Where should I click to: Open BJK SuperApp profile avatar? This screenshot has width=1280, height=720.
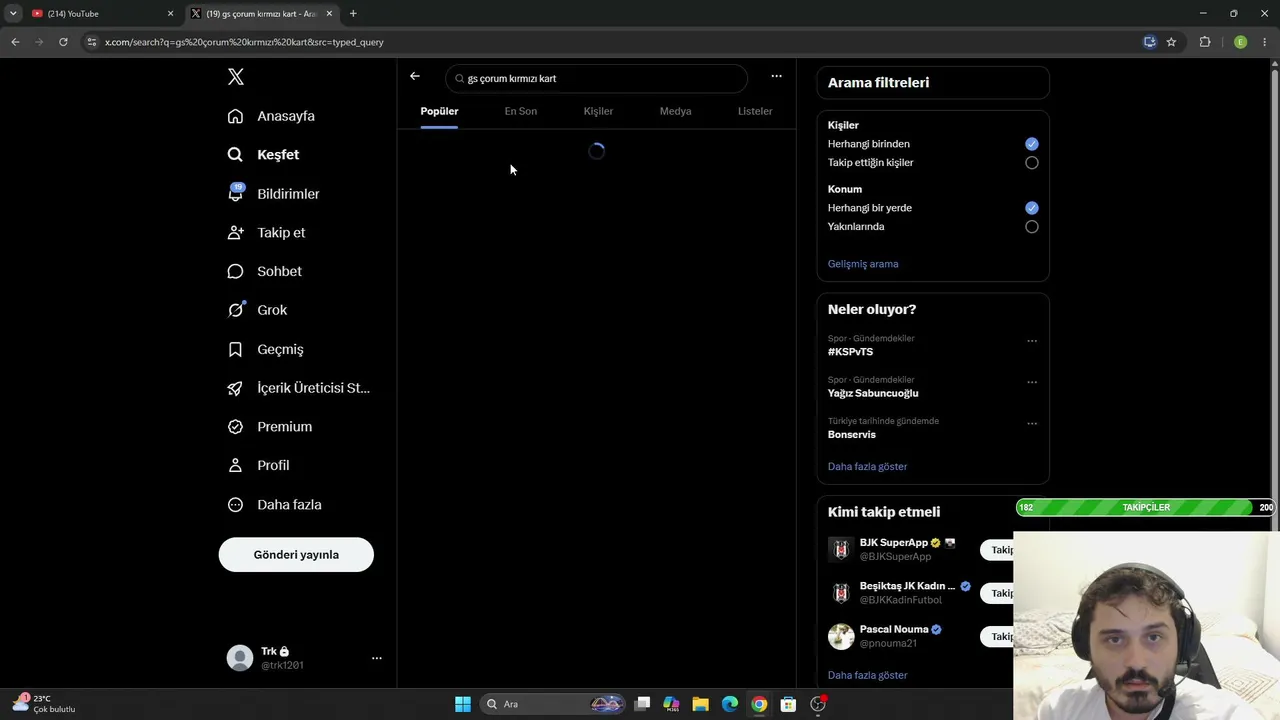click(x=841, y=550)
